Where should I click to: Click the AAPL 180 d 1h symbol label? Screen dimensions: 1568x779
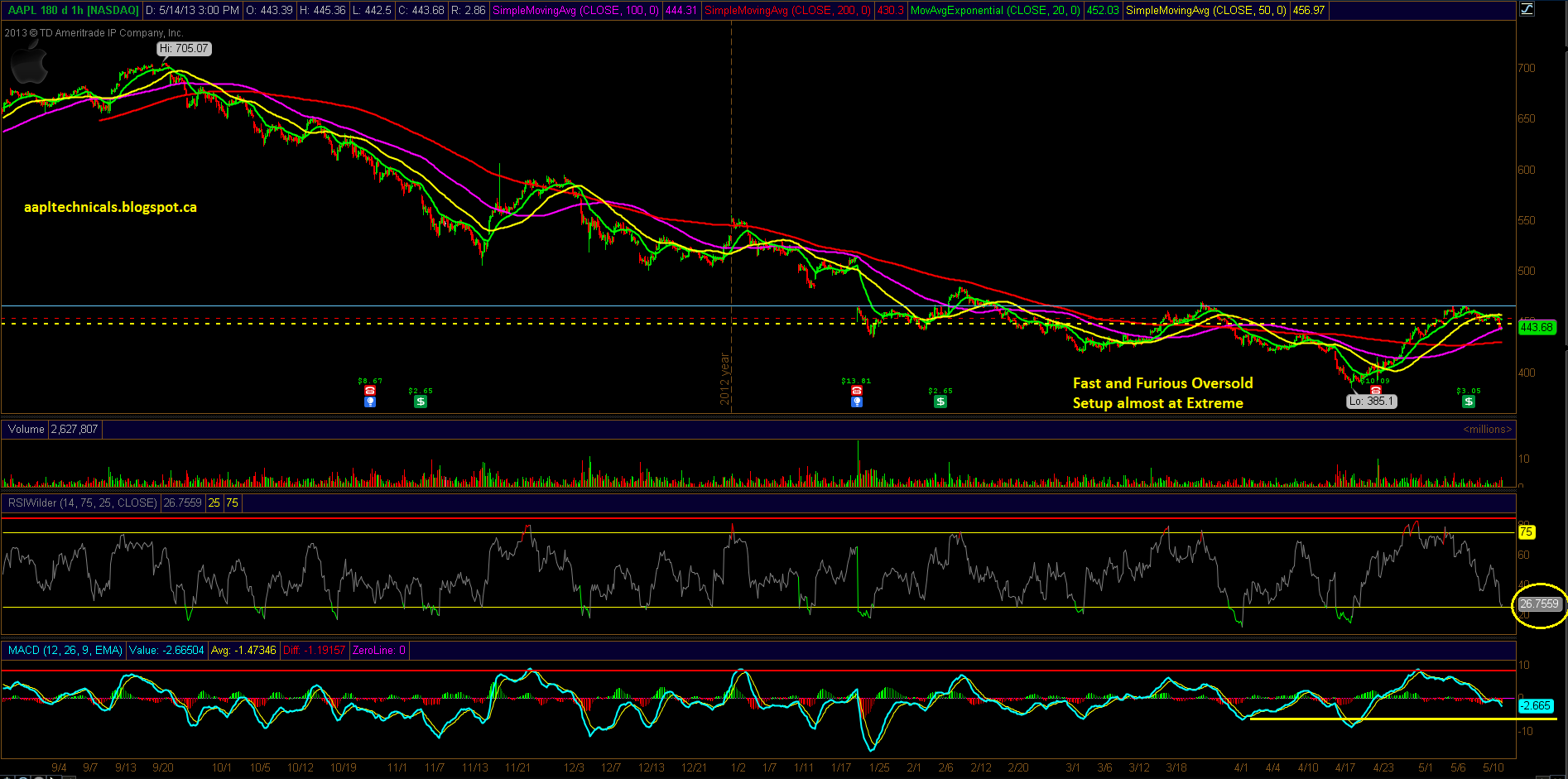point(73,11)
